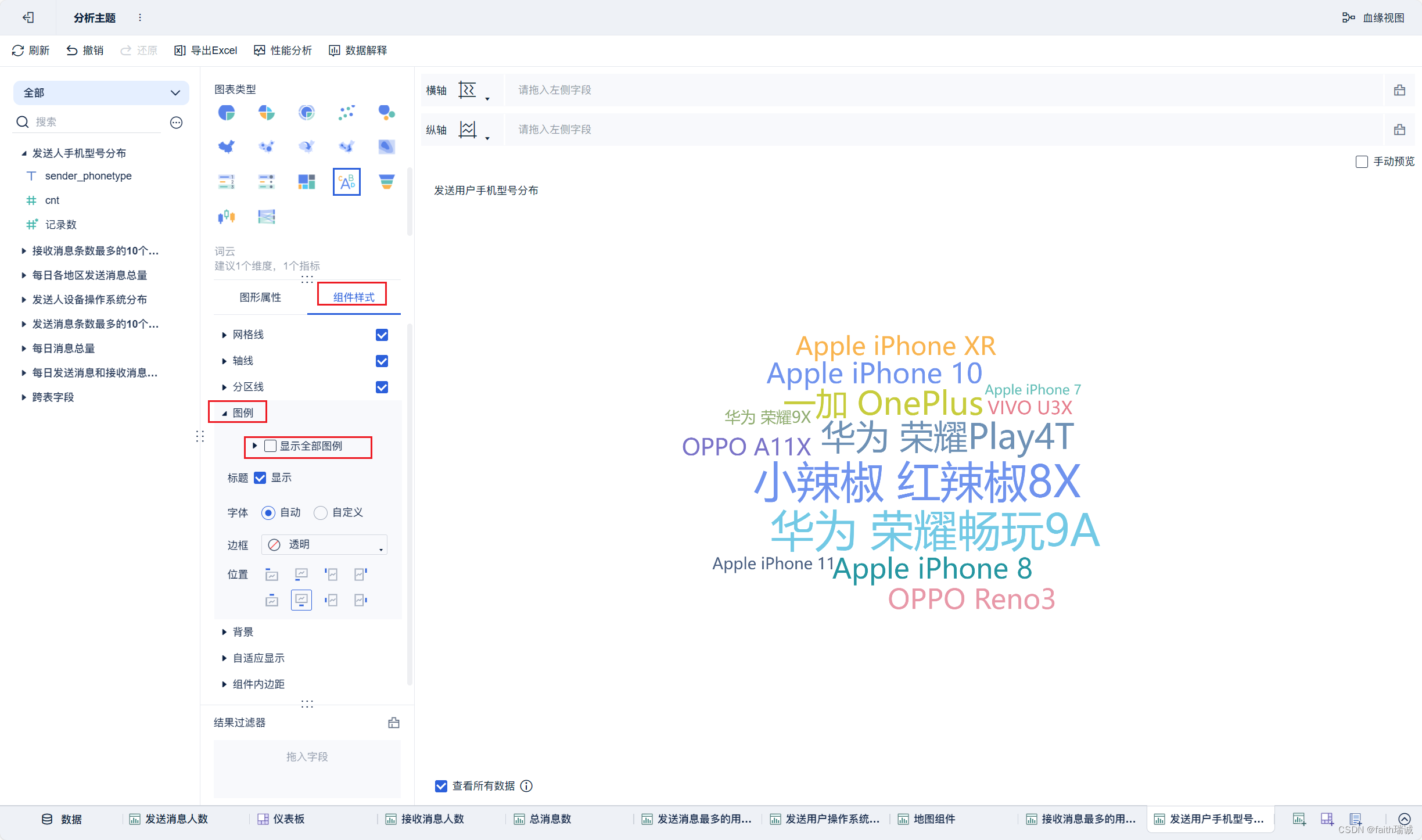Screen dimensions: 1422x840
Task: Click the 撤销 undo button
Action: [85, 51]
